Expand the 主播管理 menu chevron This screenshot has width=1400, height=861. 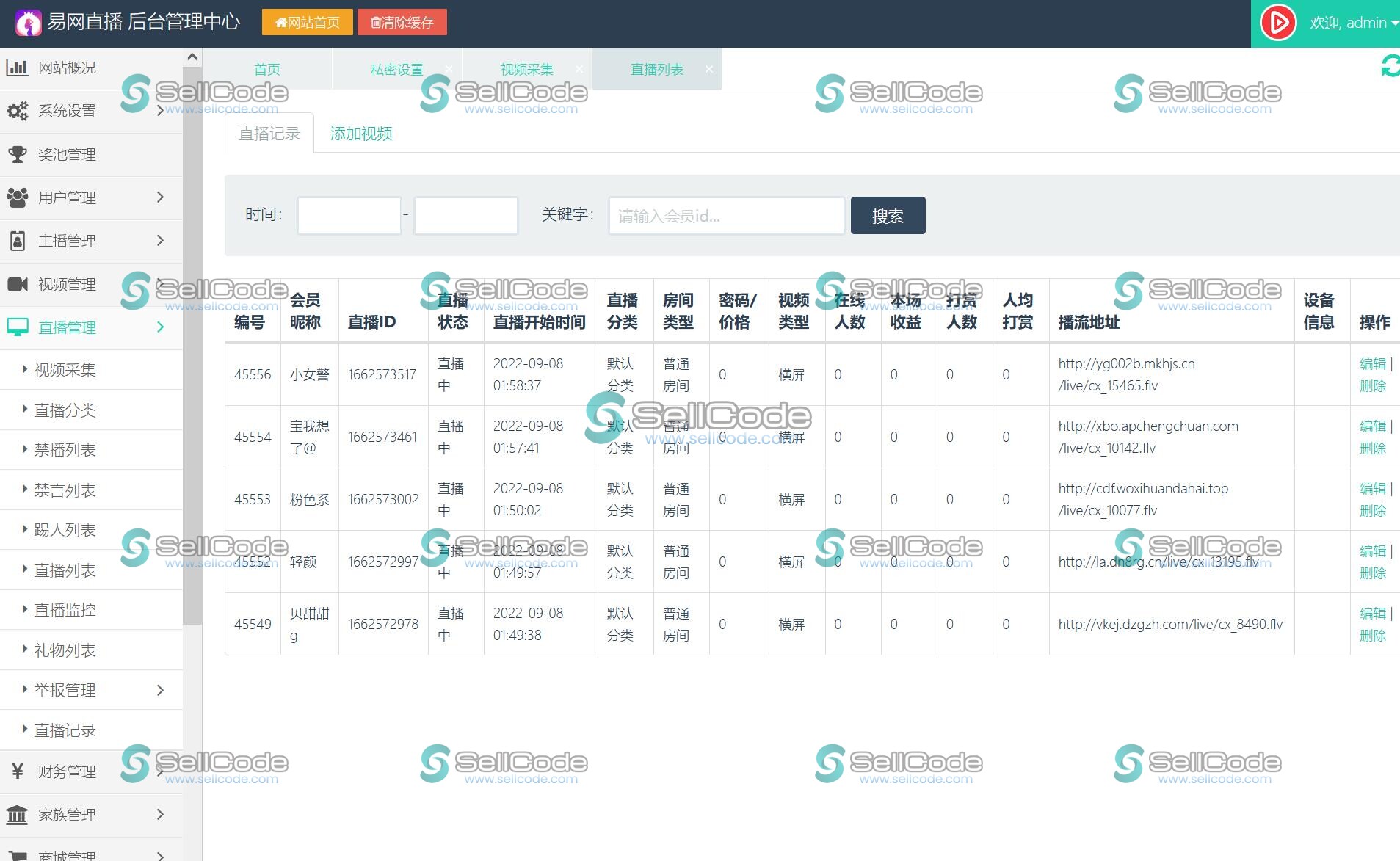[160, 241]
